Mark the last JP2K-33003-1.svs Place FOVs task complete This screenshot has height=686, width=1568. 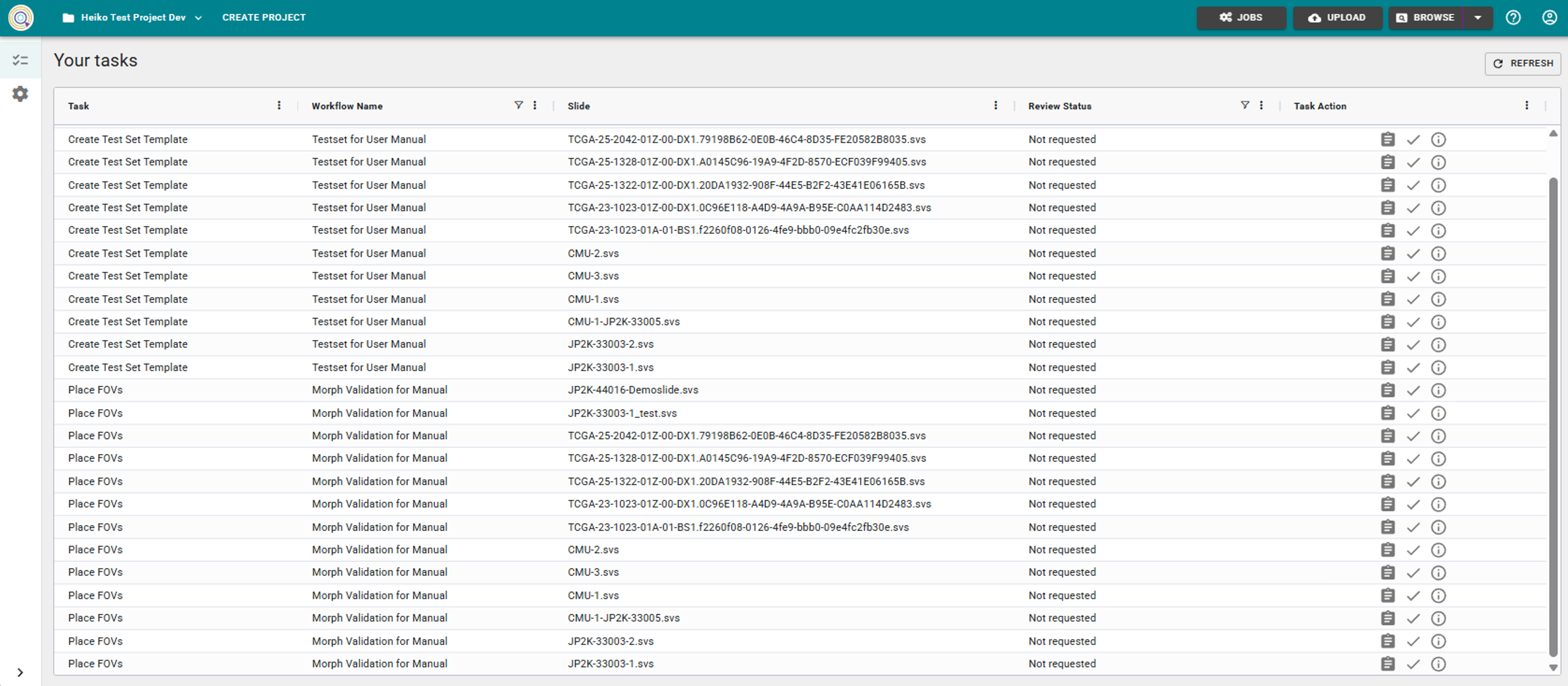point(1413,664)
